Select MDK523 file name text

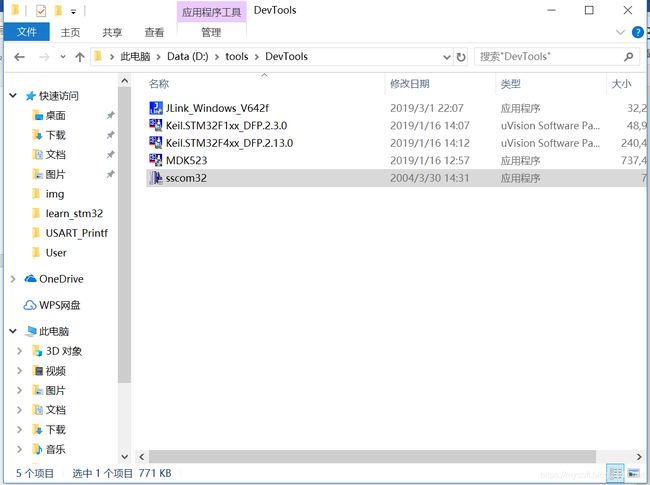coord(186,160)
